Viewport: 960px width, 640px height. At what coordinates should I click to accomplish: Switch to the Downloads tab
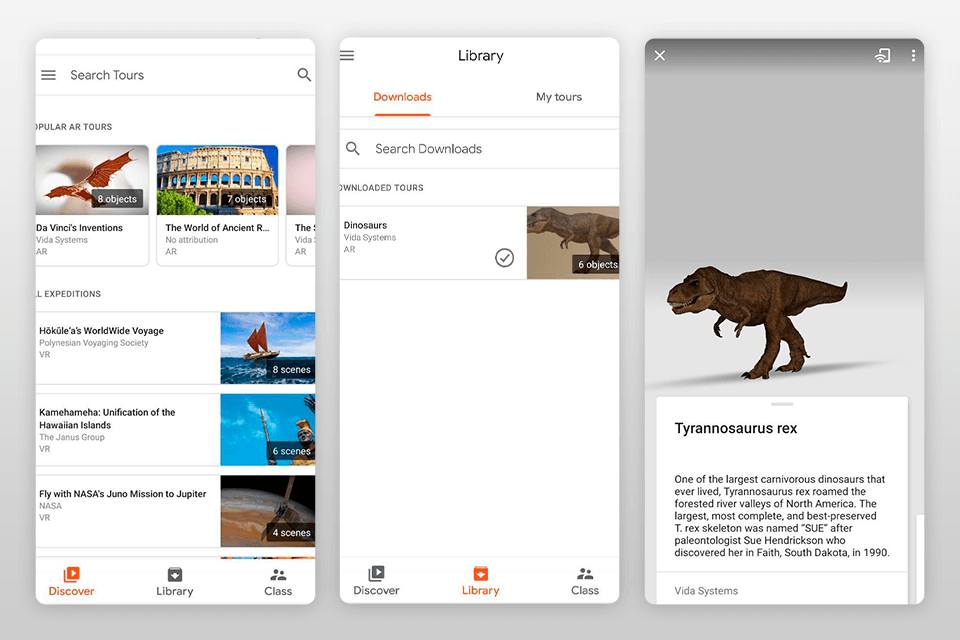[x=402, y=97]
